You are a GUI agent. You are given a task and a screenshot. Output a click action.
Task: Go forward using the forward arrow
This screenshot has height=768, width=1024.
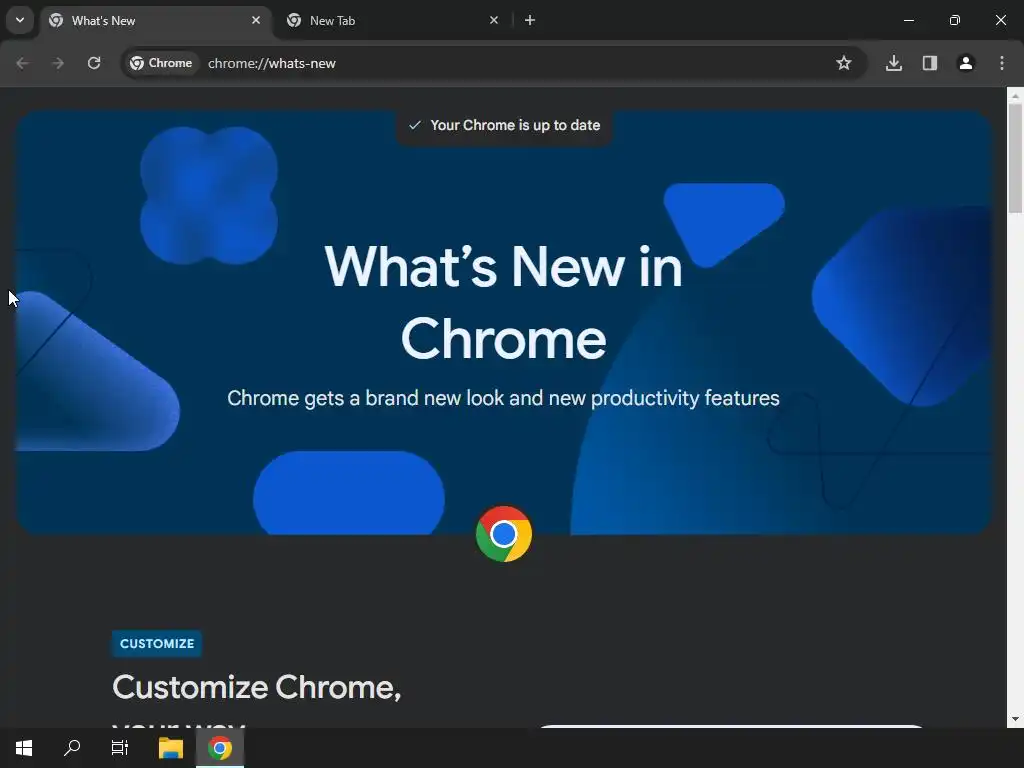(58, 63)
